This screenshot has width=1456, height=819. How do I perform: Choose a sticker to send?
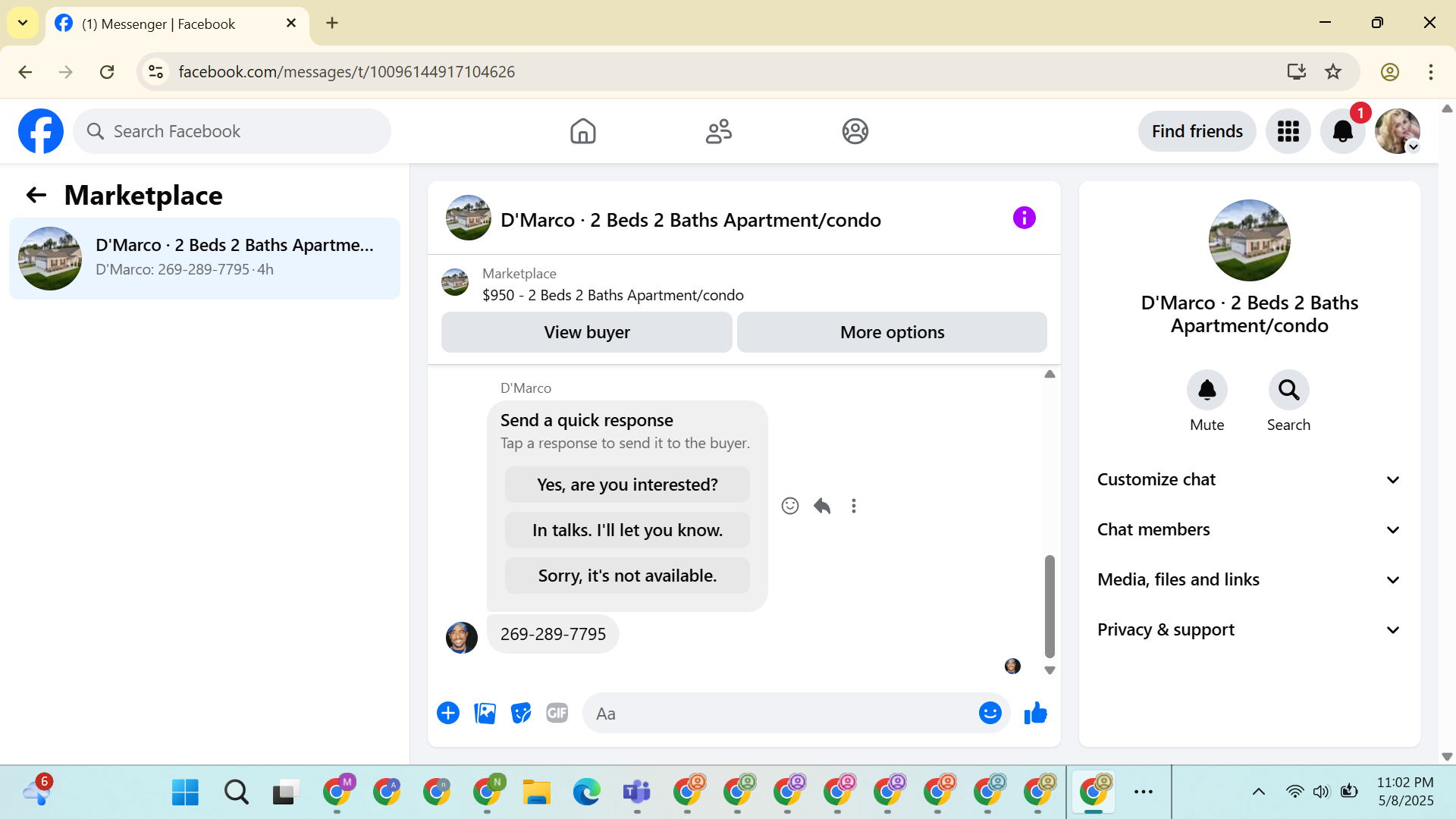tap(521, 713)
